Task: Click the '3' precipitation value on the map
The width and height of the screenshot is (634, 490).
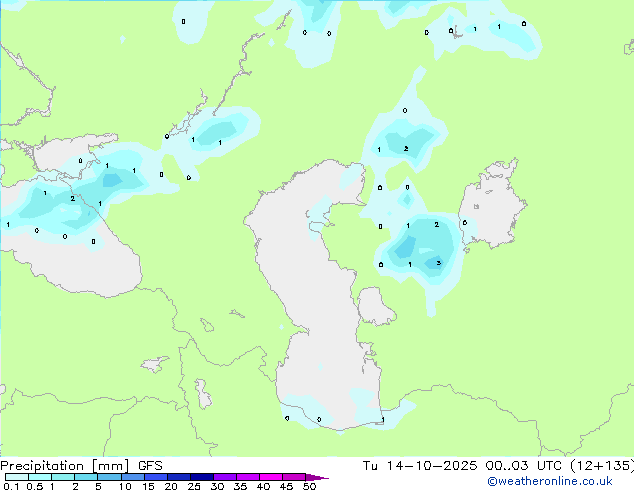Action: pyautogui.click(x=439, y=263)
